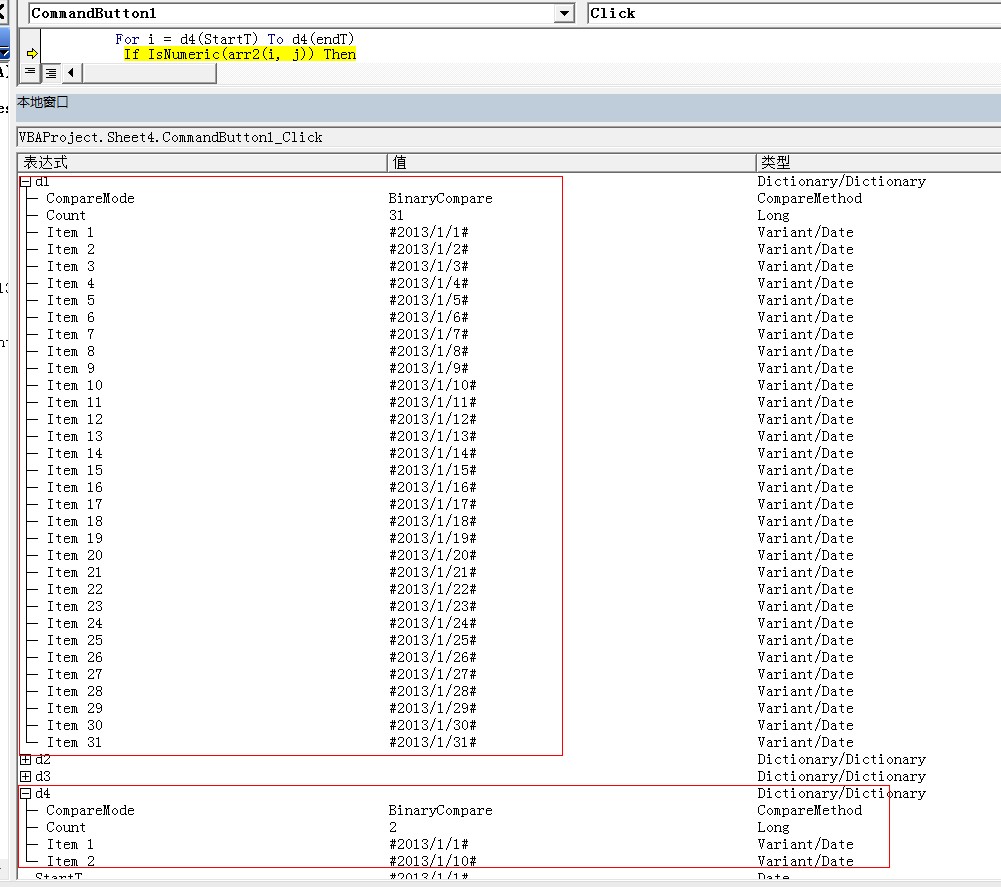Screen dimensions: 1001x887
Task: Click the highlighted If IsNumeric code line
Action: tap(240, 54)
